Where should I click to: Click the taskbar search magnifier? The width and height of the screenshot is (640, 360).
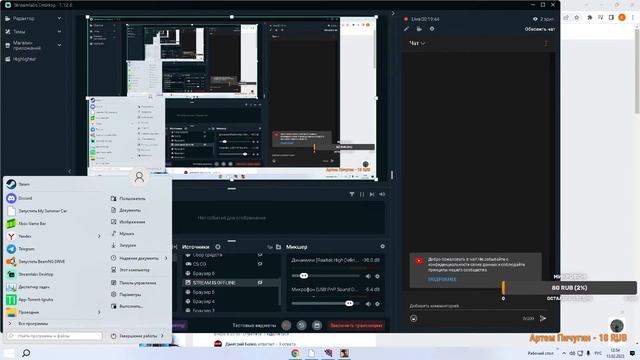(26, 353)
